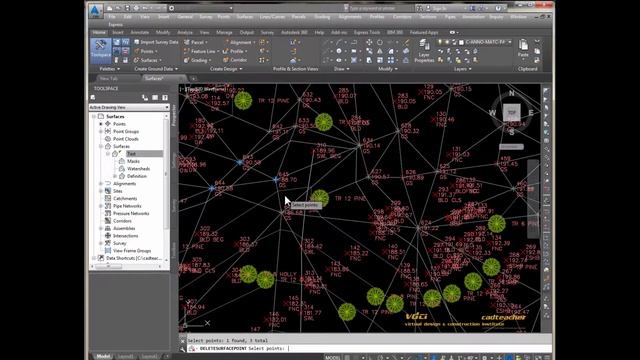The image size is (640, 360).
Task: Switch to the Output ribbon tab
Action: 247,32
